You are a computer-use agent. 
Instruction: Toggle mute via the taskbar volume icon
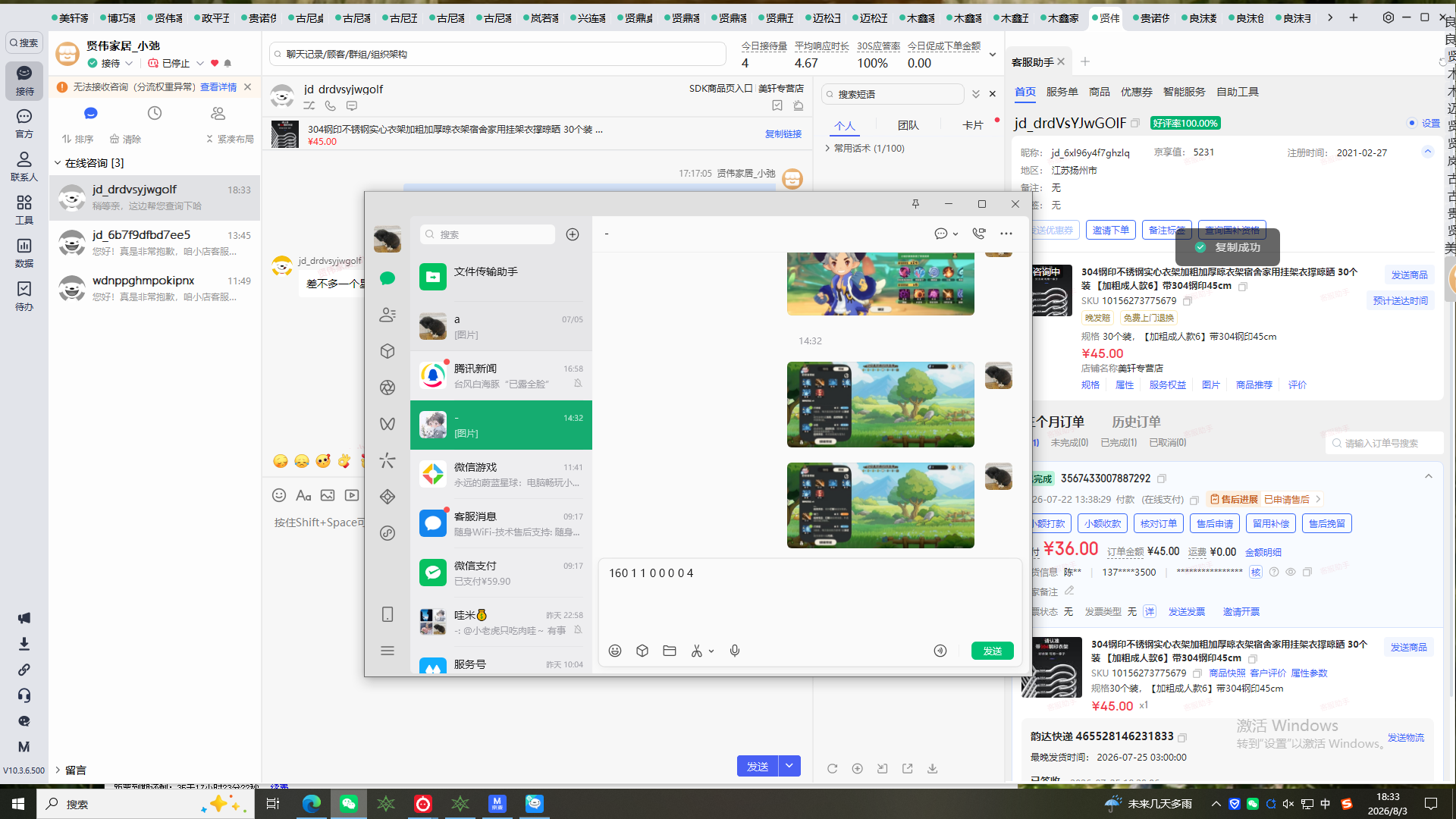coord(1288,804)
